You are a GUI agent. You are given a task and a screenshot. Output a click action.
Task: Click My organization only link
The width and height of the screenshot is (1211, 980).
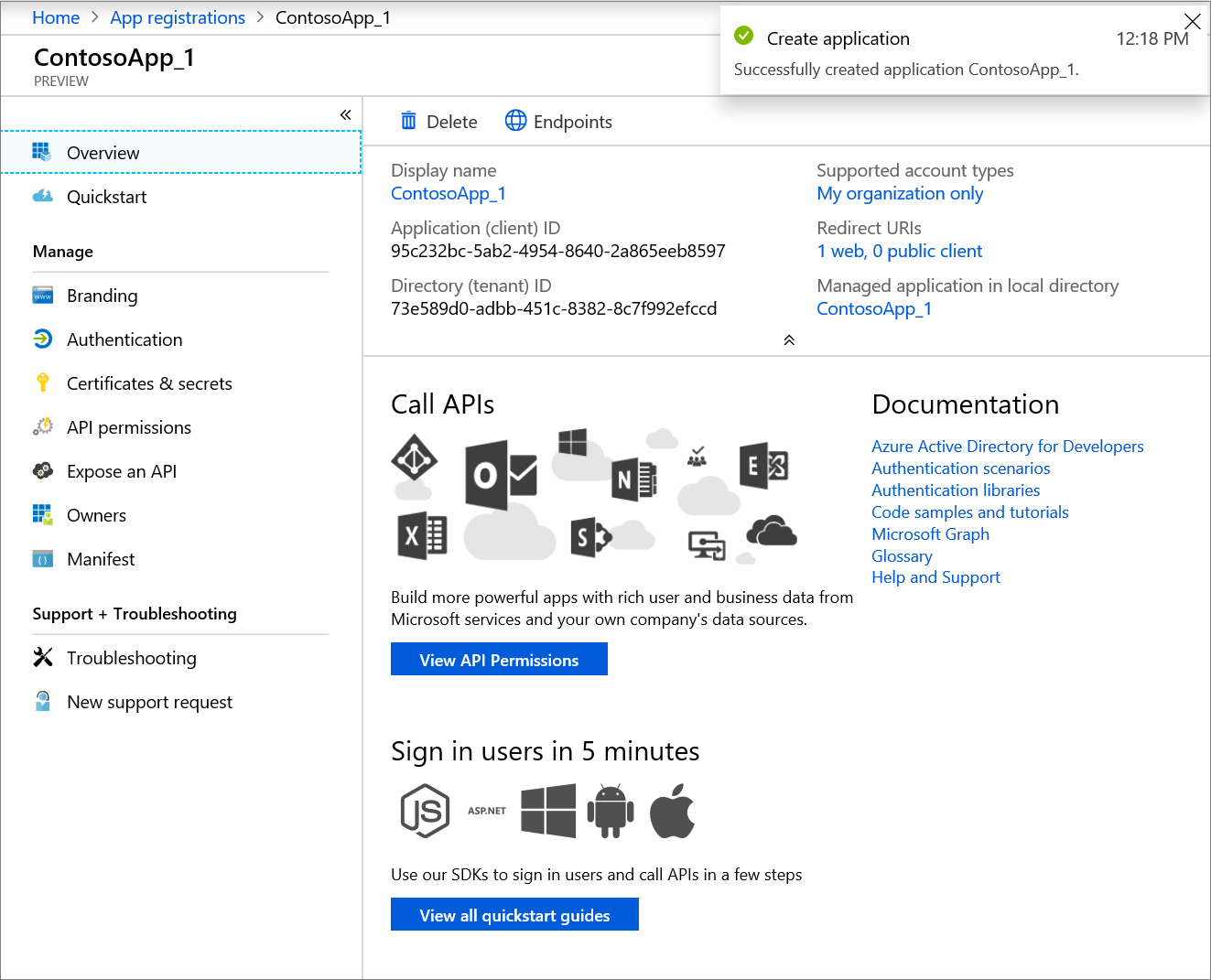point(900,193)
